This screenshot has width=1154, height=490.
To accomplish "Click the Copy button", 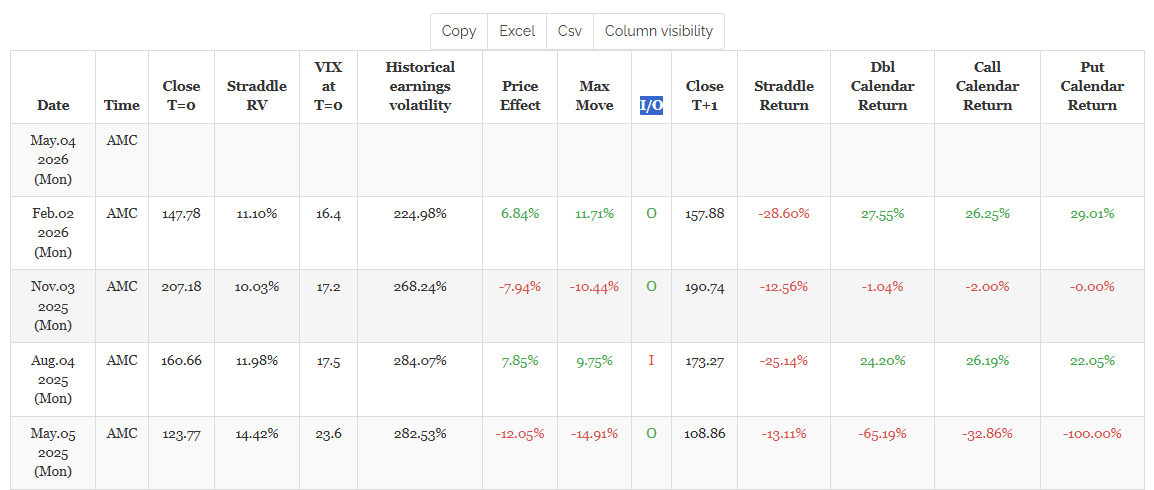I will click(459, 31).
